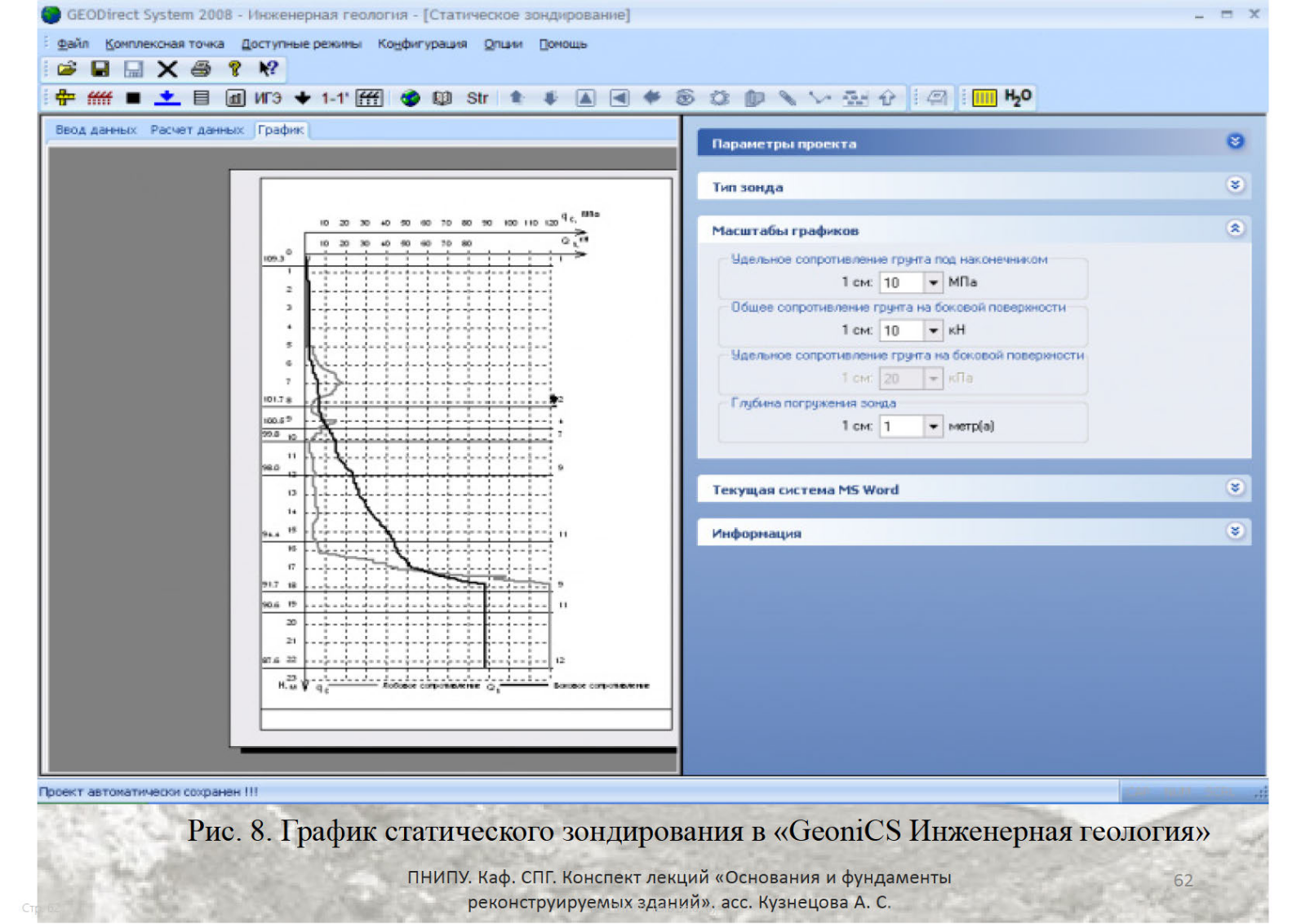Click the grayed-out floppy disk icon
Viewport: 1306px width, 924px height.
134,69
